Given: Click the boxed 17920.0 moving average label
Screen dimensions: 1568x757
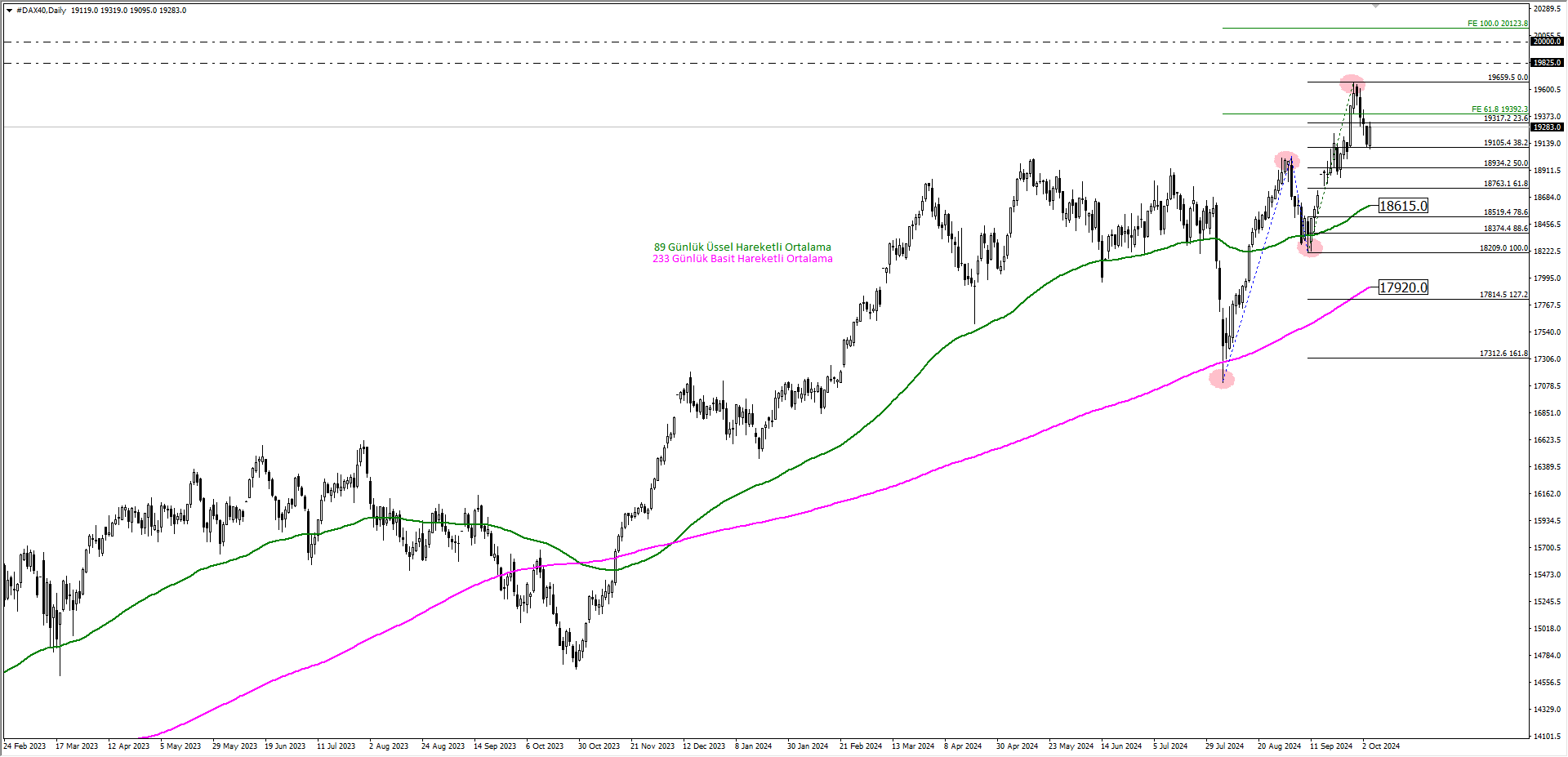Looking at the screenshot, I should point(1403,287).
